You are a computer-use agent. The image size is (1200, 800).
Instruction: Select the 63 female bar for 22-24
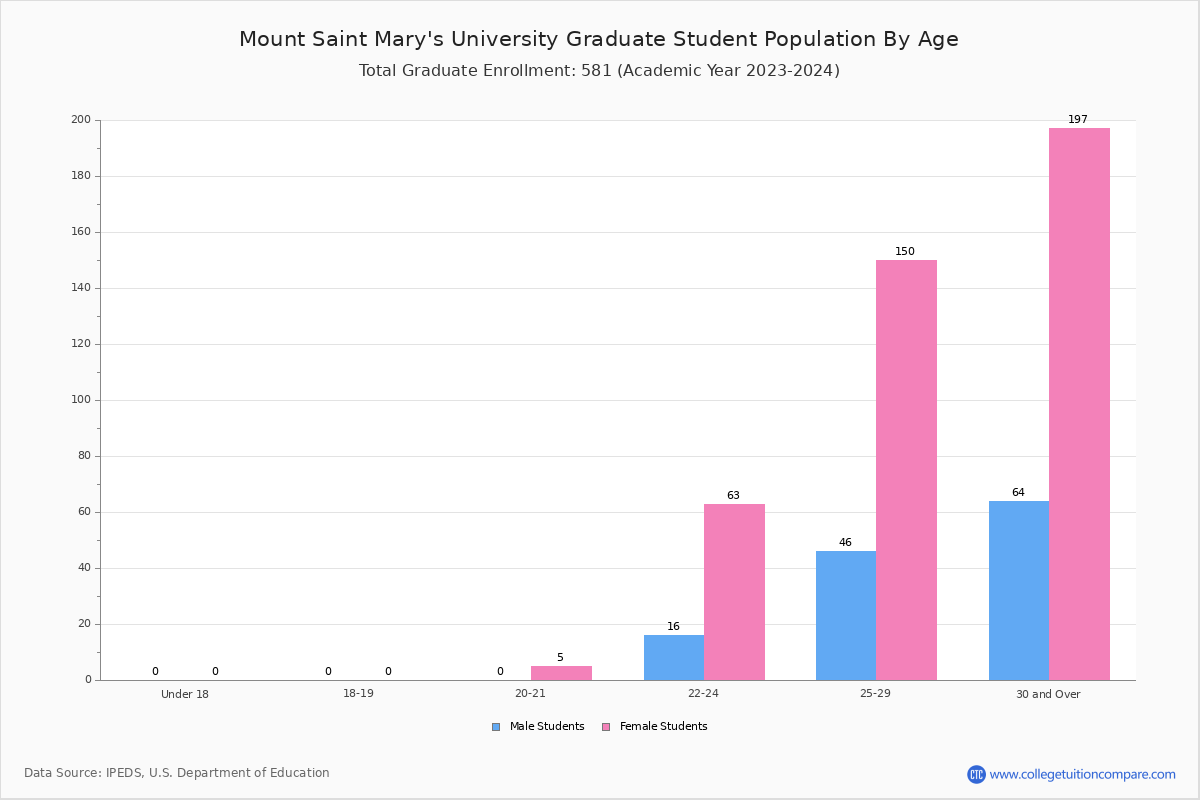pyautogui.click(x=734, y=592)
